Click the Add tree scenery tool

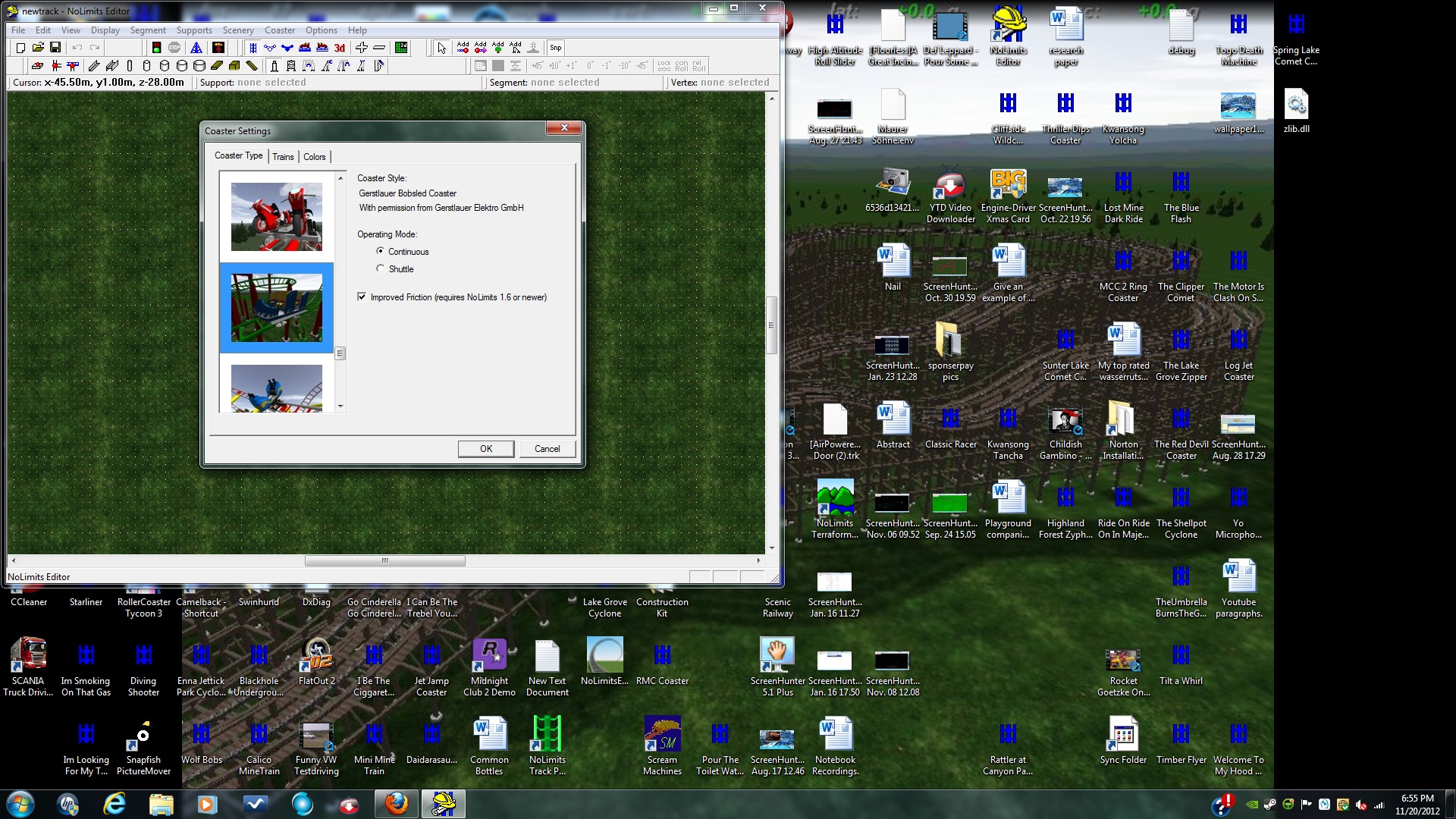click(x=498, y=48)
